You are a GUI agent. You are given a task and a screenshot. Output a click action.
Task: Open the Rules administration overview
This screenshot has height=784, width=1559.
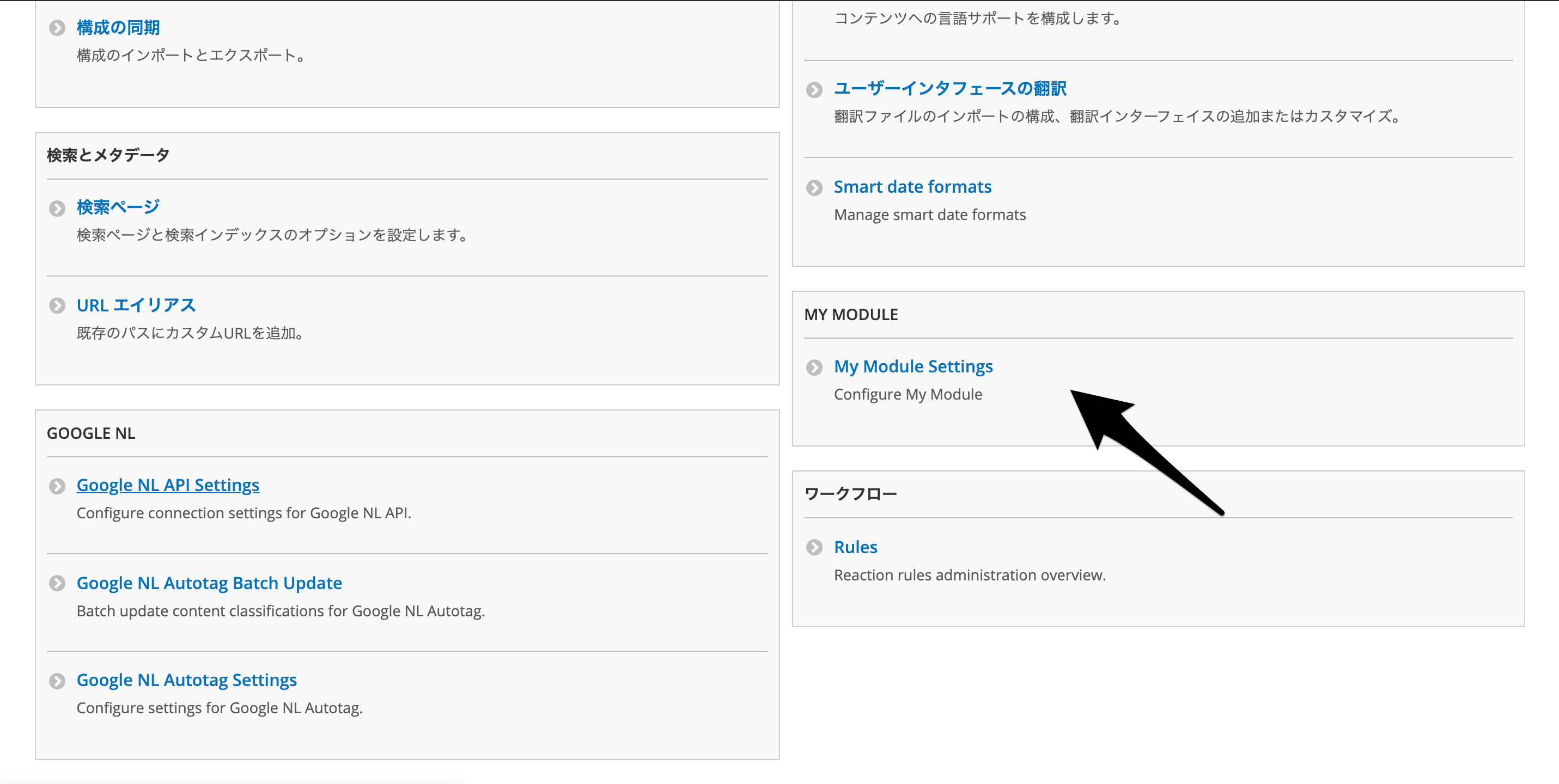[856, 546]
